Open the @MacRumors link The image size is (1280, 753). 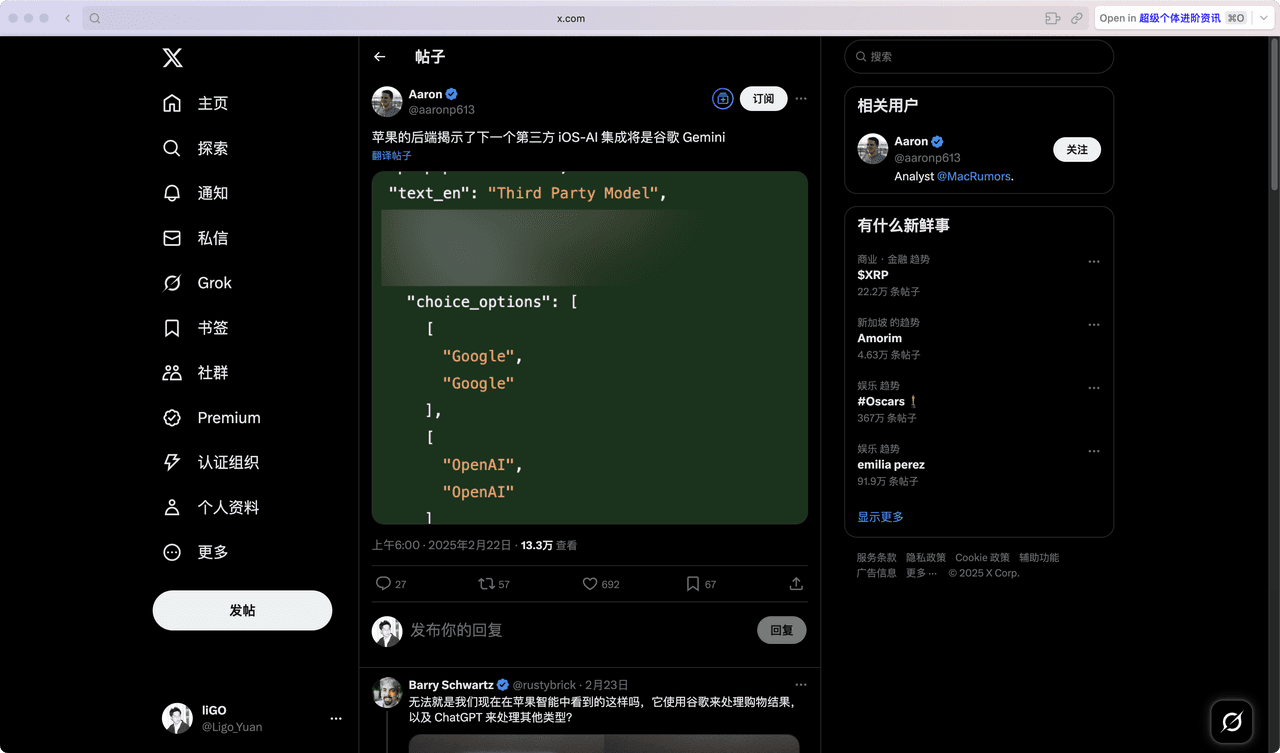point(974,176)
